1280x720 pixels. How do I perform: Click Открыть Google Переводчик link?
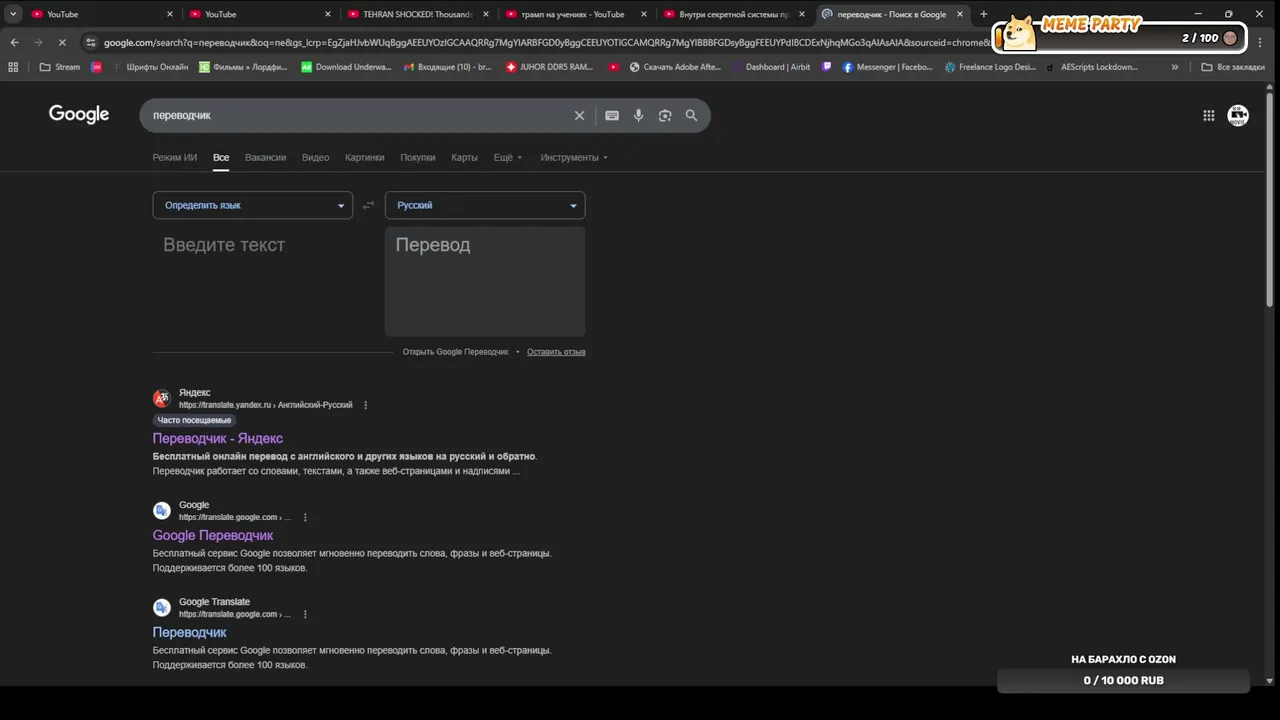tap(455, 352)
